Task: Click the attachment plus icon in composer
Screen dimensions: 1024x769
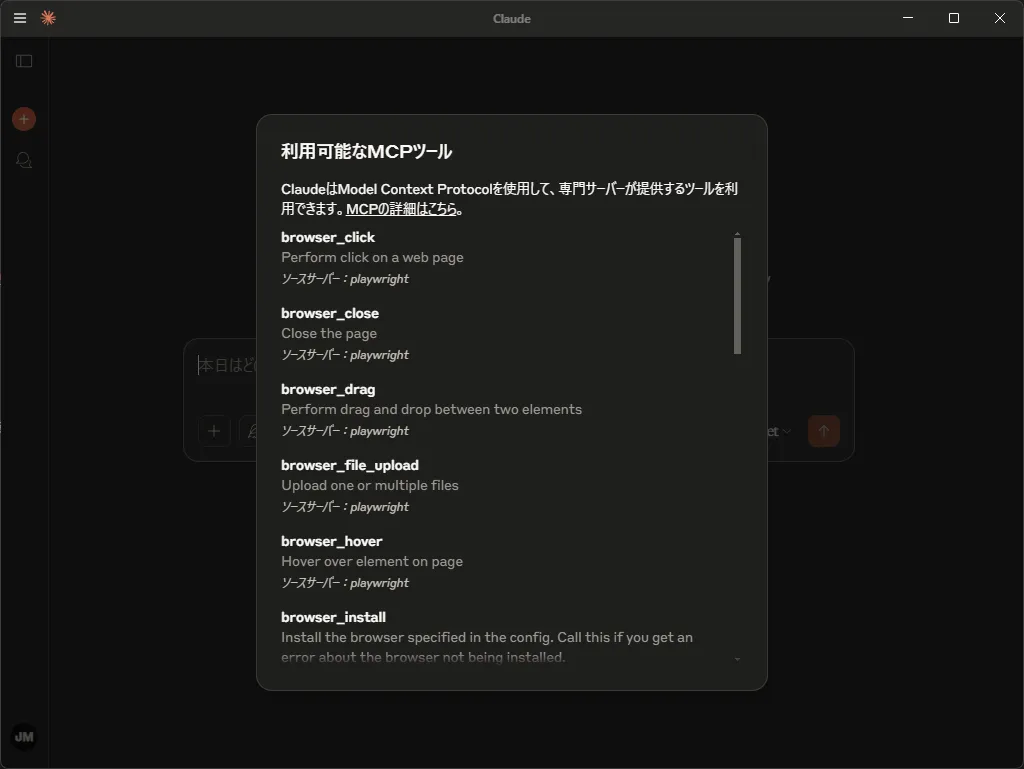Action: pyautogui.click(x=214, y=431)
